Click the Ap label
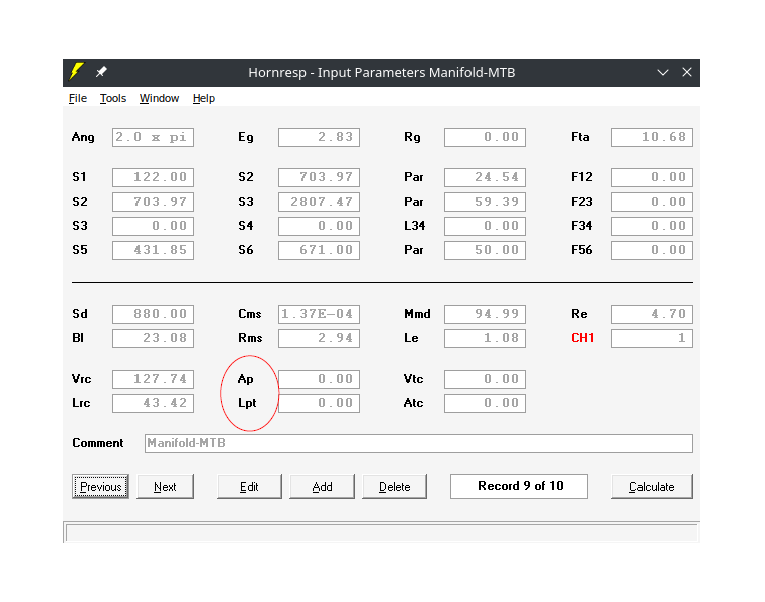This screenshot has width=765, height=602. click(x=245, y=379)
